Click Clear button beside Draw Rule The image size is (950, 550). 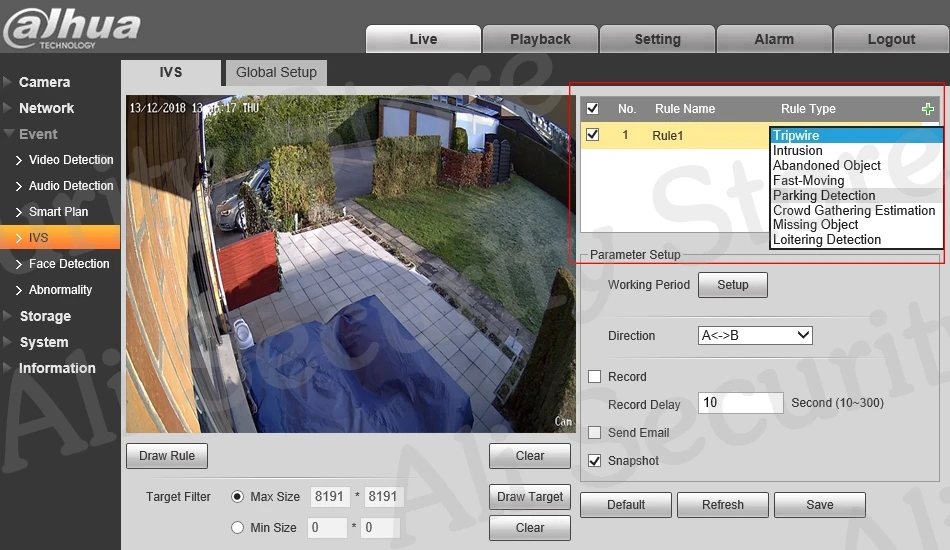(530, 456)
